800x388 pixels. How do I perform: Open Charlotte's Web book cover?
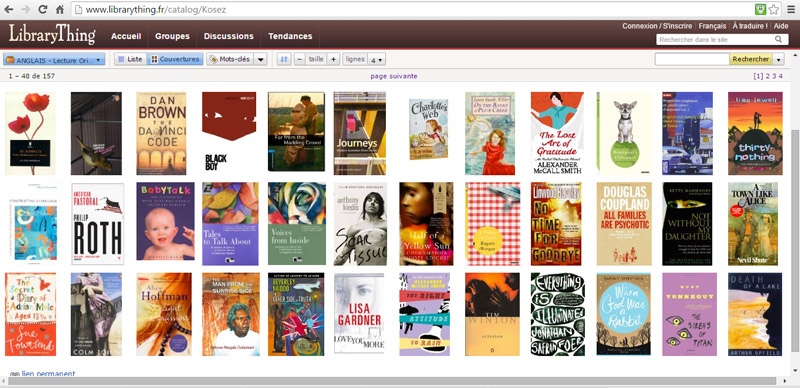tap(429, 129)
